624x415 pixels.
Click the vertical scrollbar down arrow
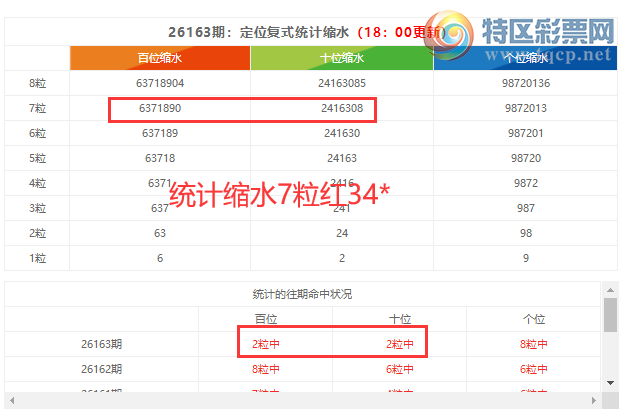(610, 383)
